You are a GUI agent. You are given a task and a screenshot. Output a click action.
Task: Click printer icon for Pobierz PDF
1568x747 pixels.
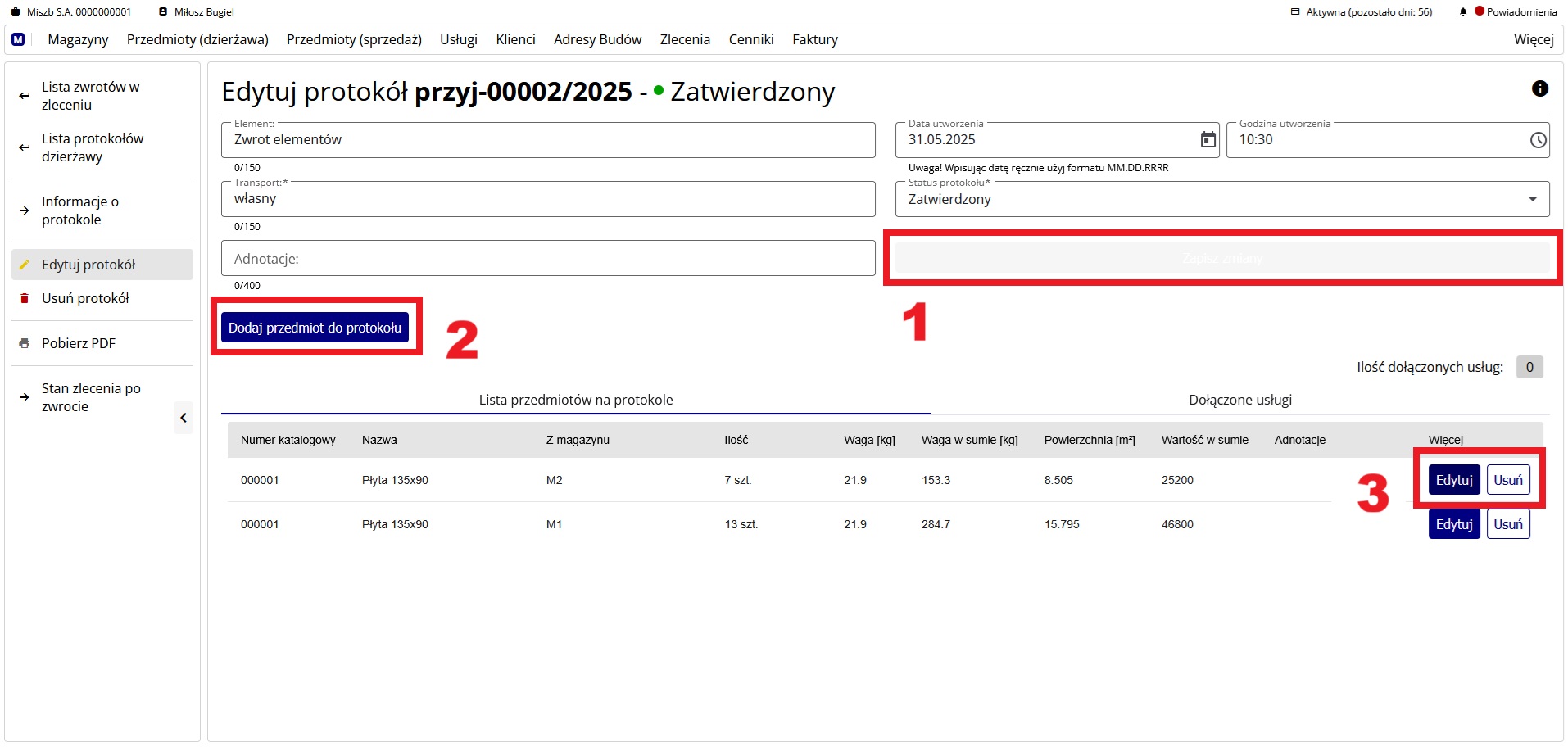click(x=25, y=344)
